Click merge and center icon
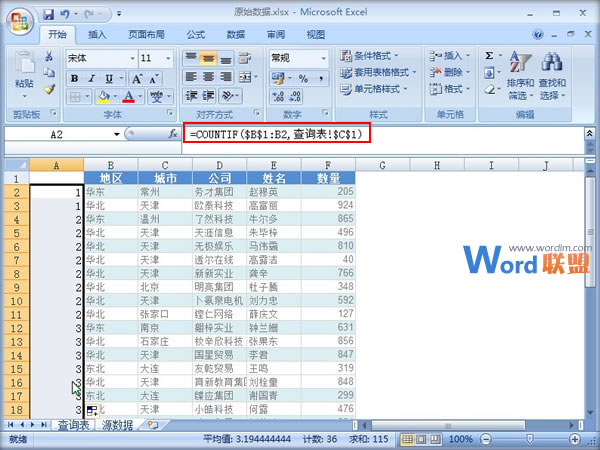The image size is (600, 450). pos(245,77)
